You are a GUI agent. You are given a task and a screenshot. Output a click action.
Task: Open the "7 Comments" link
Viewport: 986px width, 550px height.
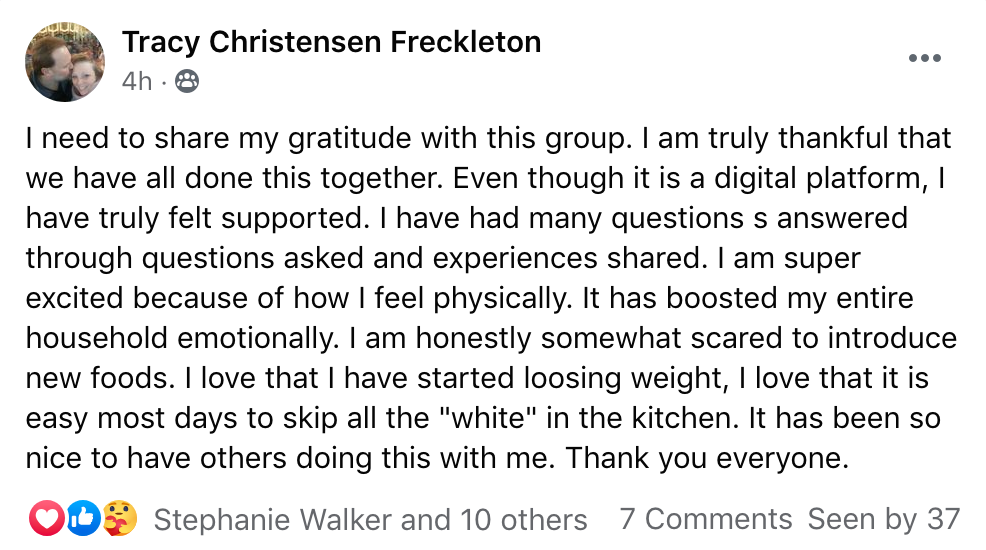pyautogui.click(x=705, y=520)
